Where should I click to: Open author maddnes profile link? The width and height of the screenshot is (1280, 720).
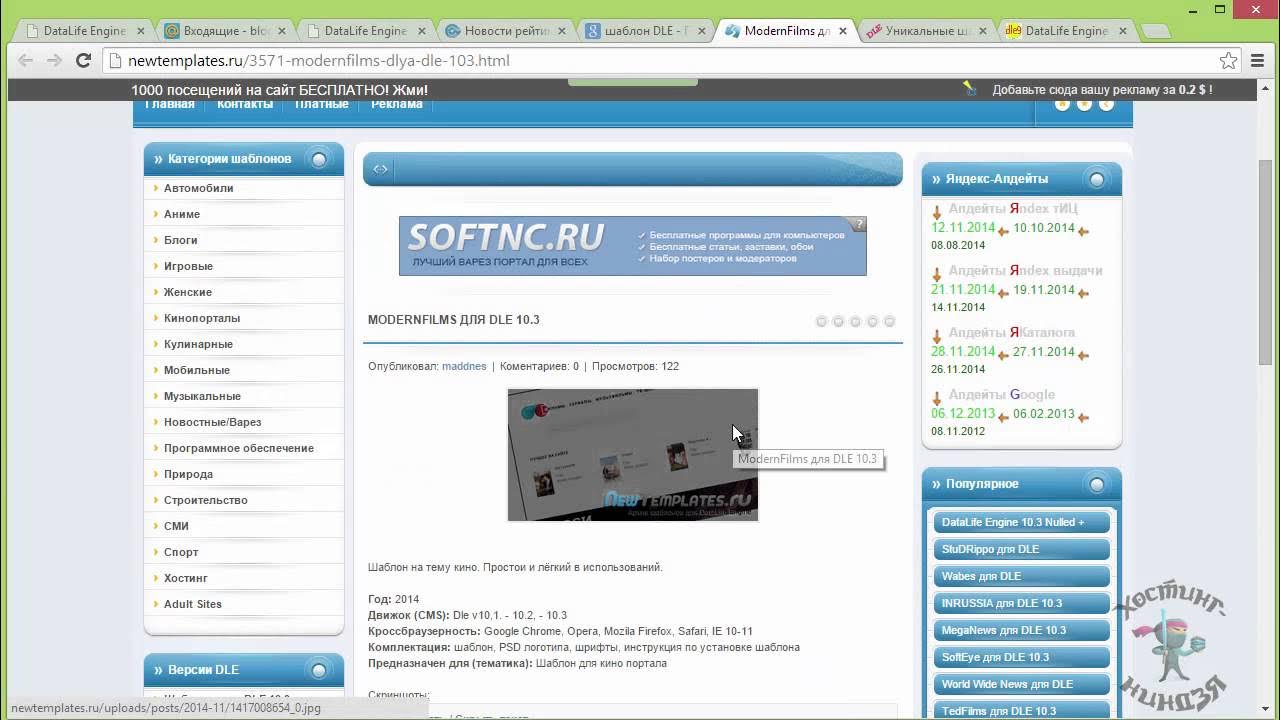[x=464, y=366]
